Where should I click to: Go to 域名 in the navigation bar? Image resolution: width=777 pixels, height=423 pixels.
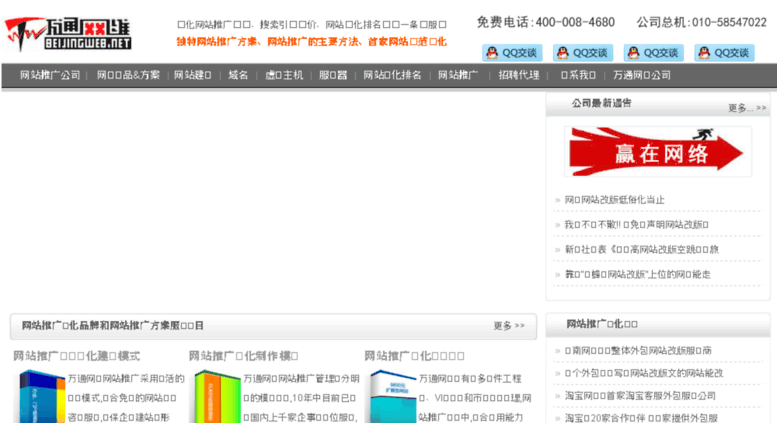point(238,75)
